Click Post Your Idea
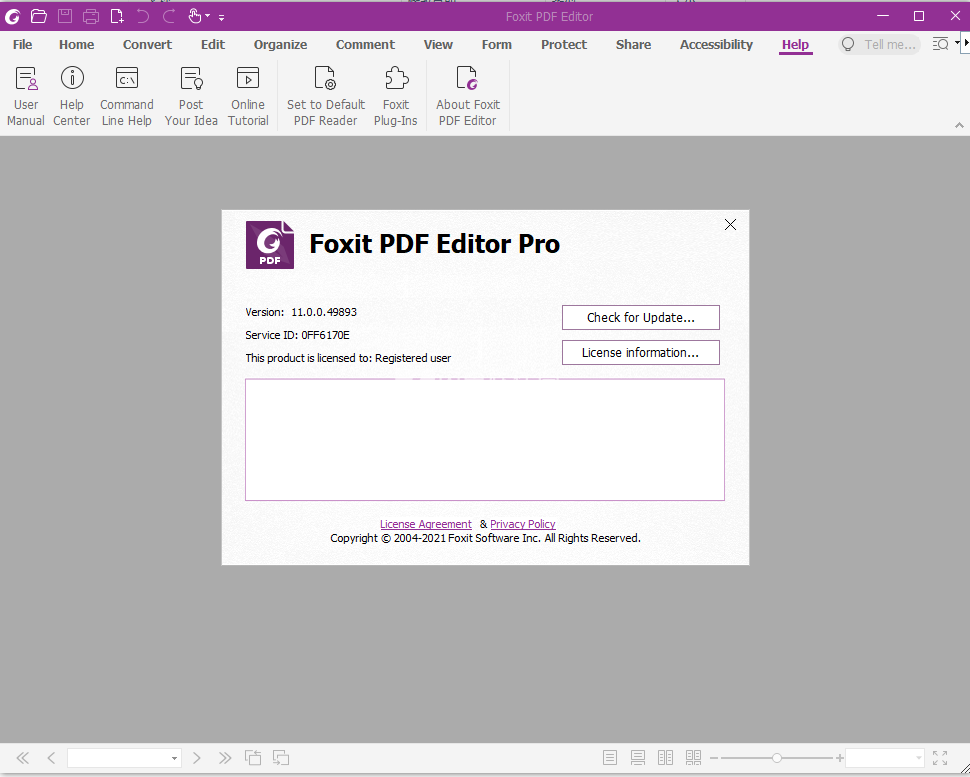Viewport: 970px width, 777px height. point(191,96)
